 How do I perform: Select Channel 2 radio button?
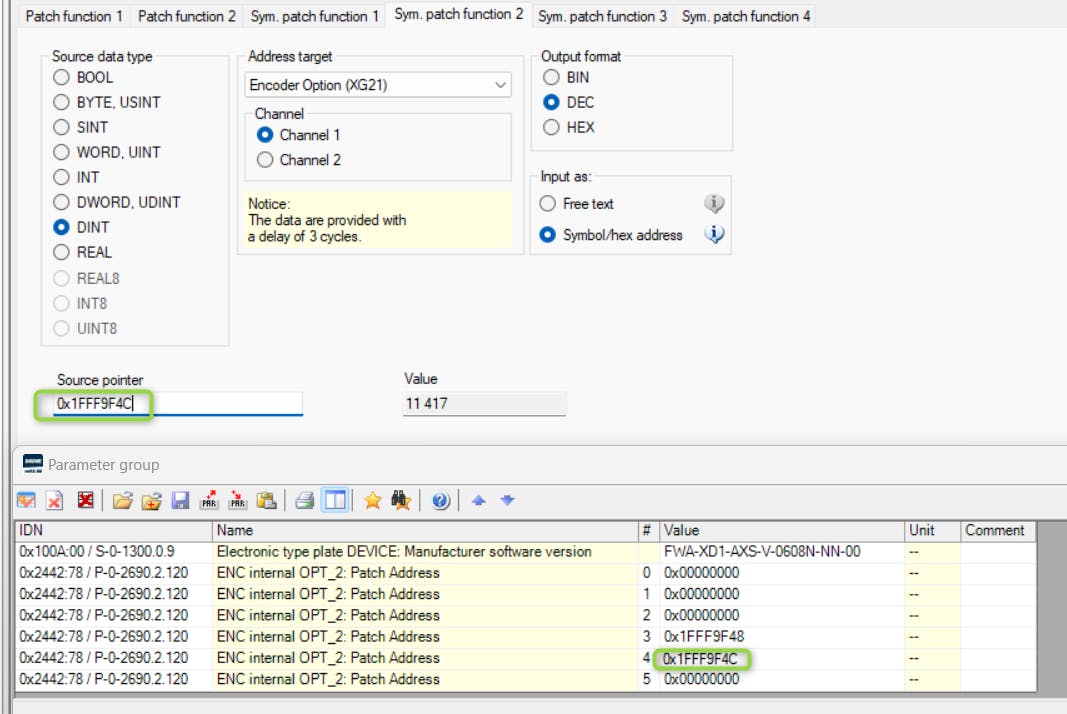click(265, 160)
